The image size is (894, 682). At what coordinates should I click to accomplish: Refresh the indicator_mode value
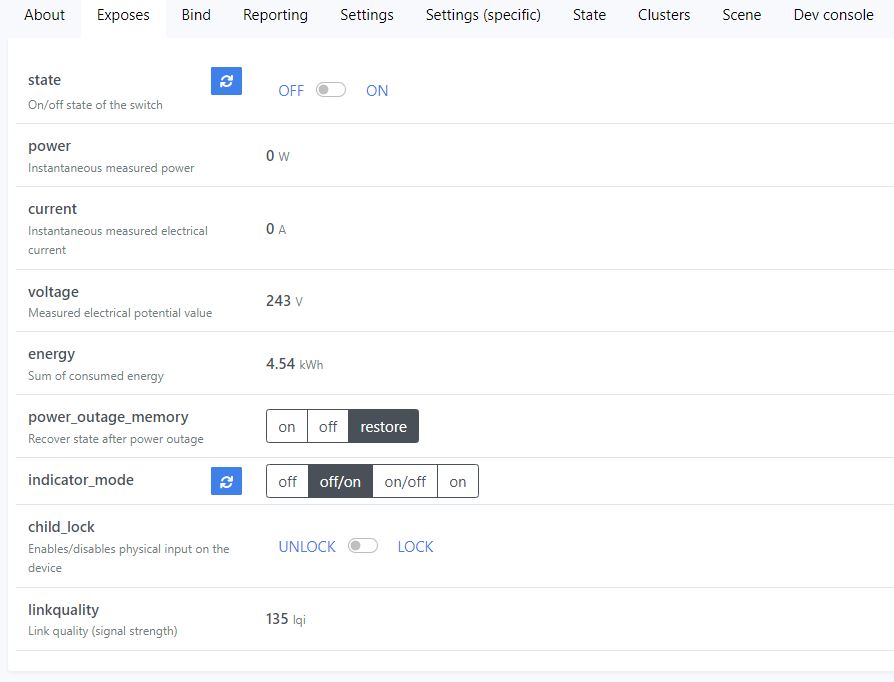[x=226, y=481]
